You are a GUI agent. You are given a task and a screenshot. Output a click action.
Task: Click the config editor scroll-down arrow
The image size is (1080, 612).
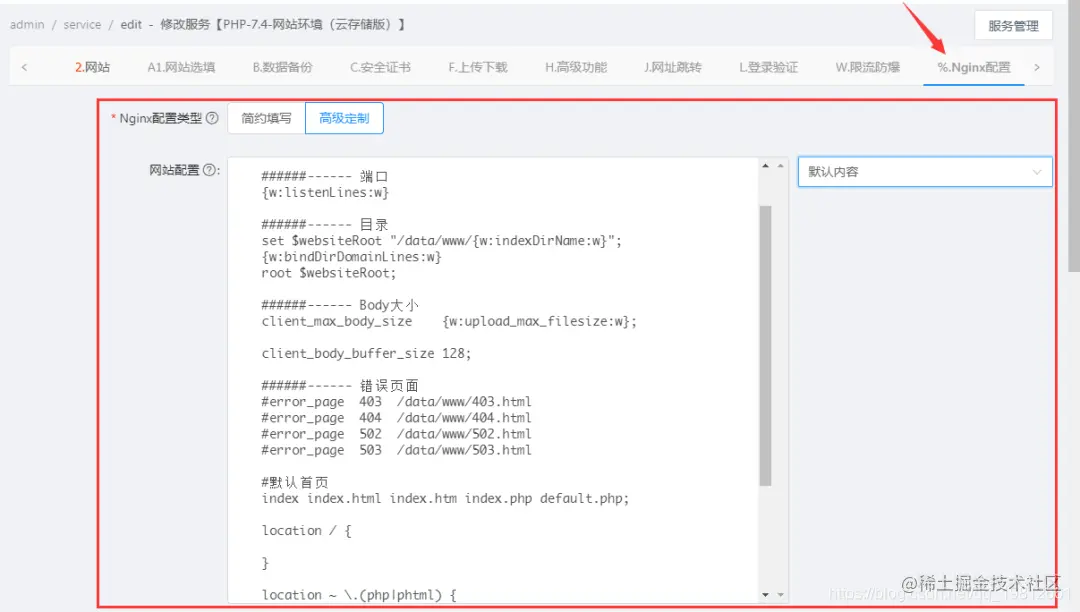click(766, 592)
